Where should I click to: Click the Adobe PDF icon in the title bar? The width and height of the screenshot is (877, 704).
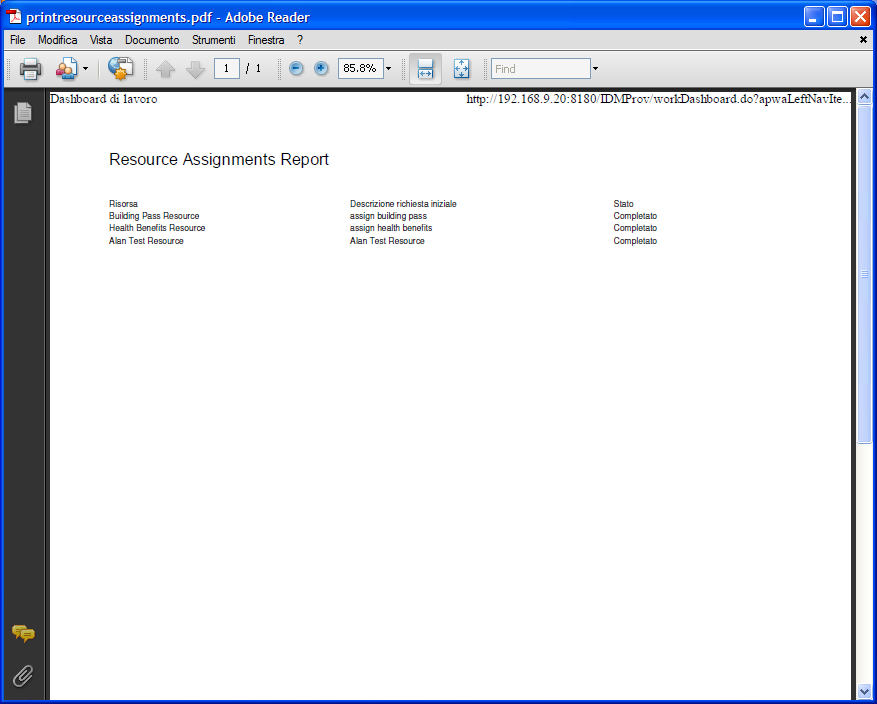14,17
